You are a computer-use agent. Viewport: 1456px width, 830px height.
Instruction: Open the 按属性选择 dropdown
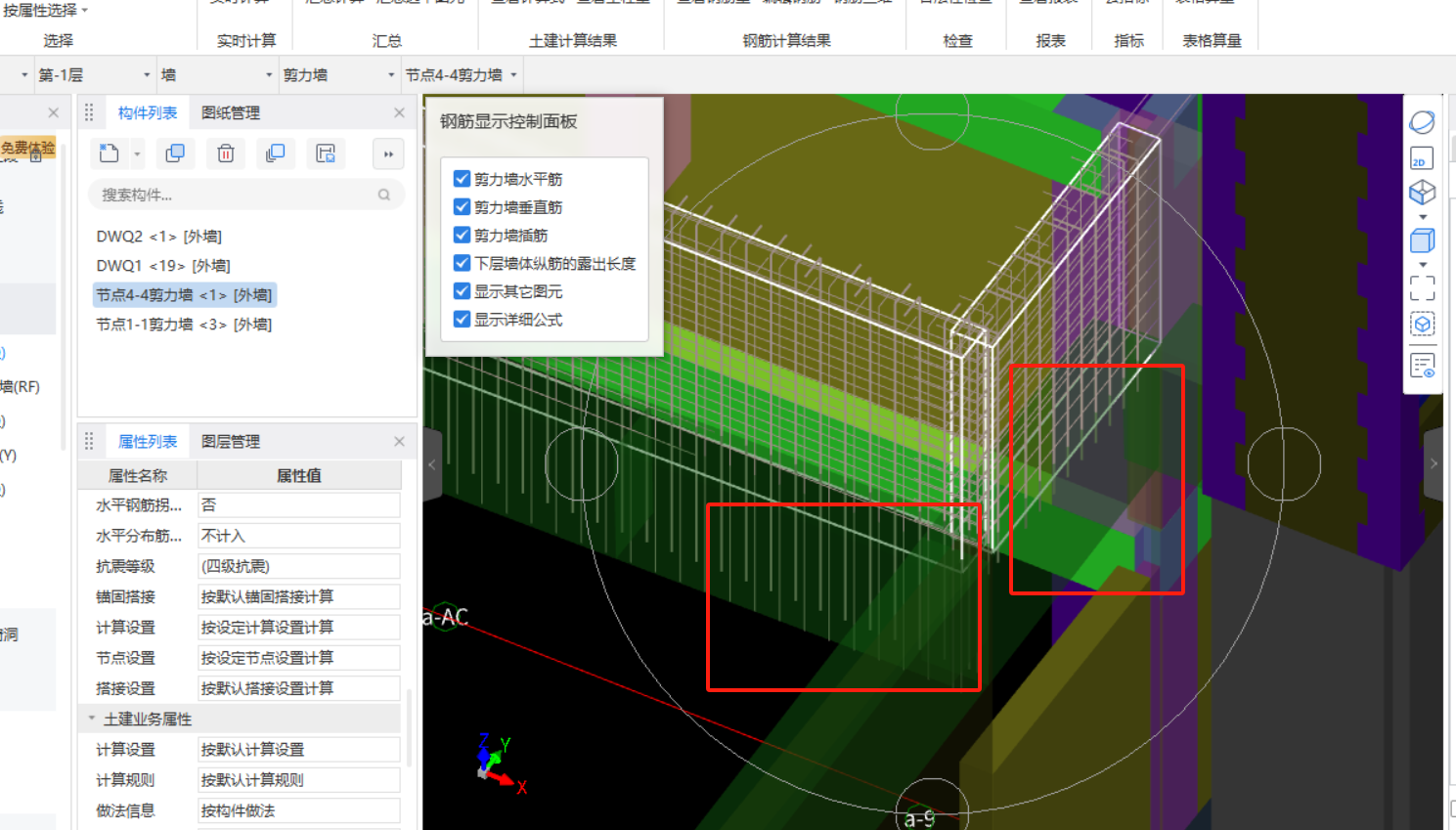click(45, 10)
